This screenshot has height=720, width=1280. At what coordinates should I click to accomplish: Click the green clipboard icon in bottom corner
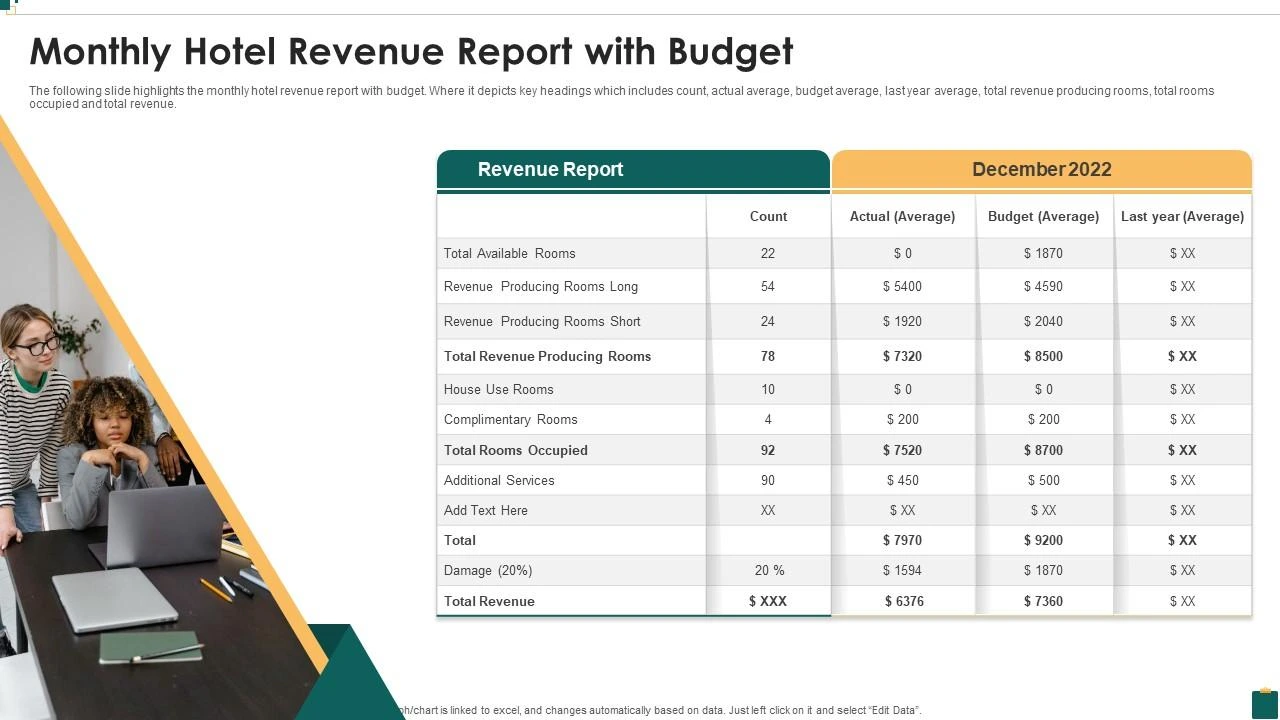coord(1265,703)
